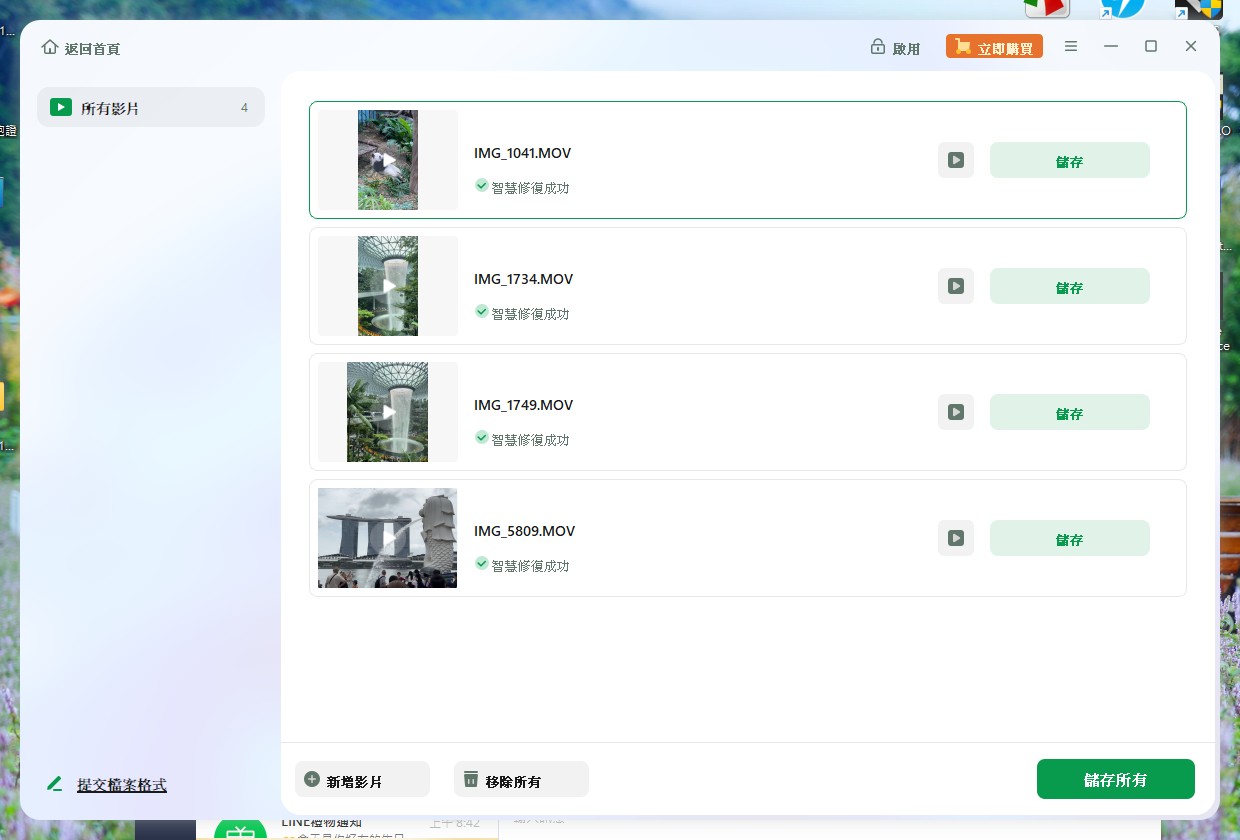This screenshot has height=840, width=1240.
Task: Close the video repair window
Action: tap(1191, 46)
